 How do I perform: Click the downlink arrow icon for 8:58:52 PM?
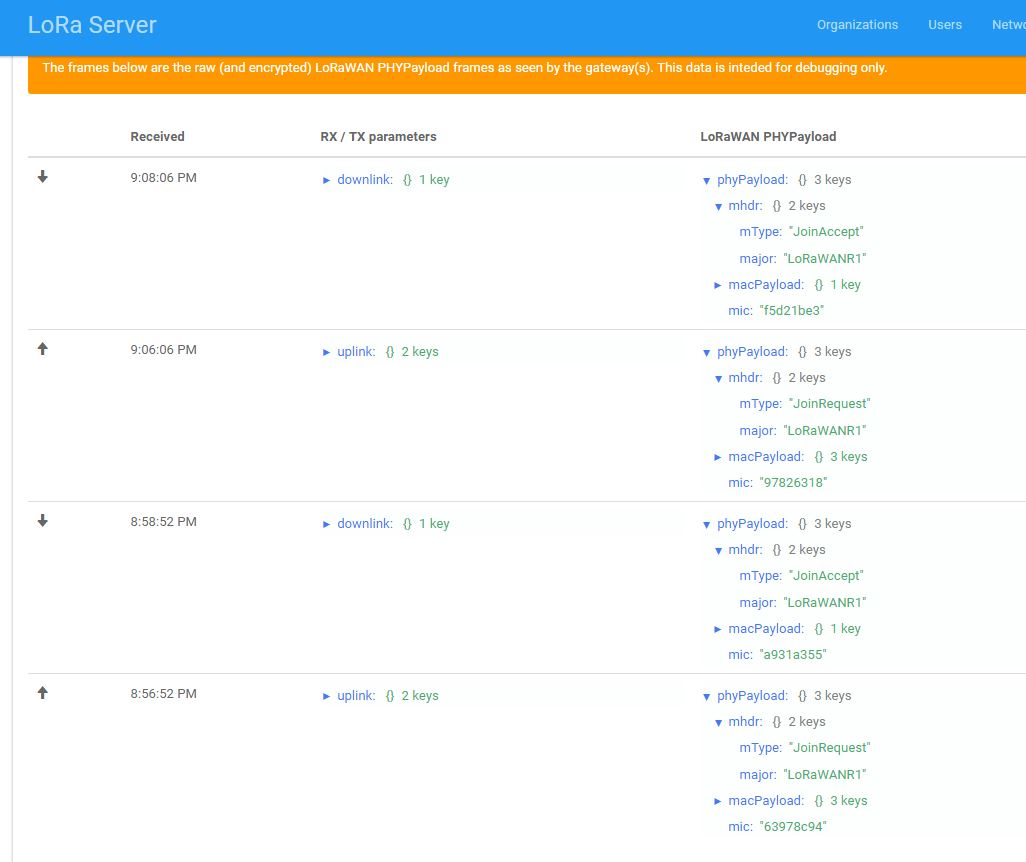tap(43, 521)
